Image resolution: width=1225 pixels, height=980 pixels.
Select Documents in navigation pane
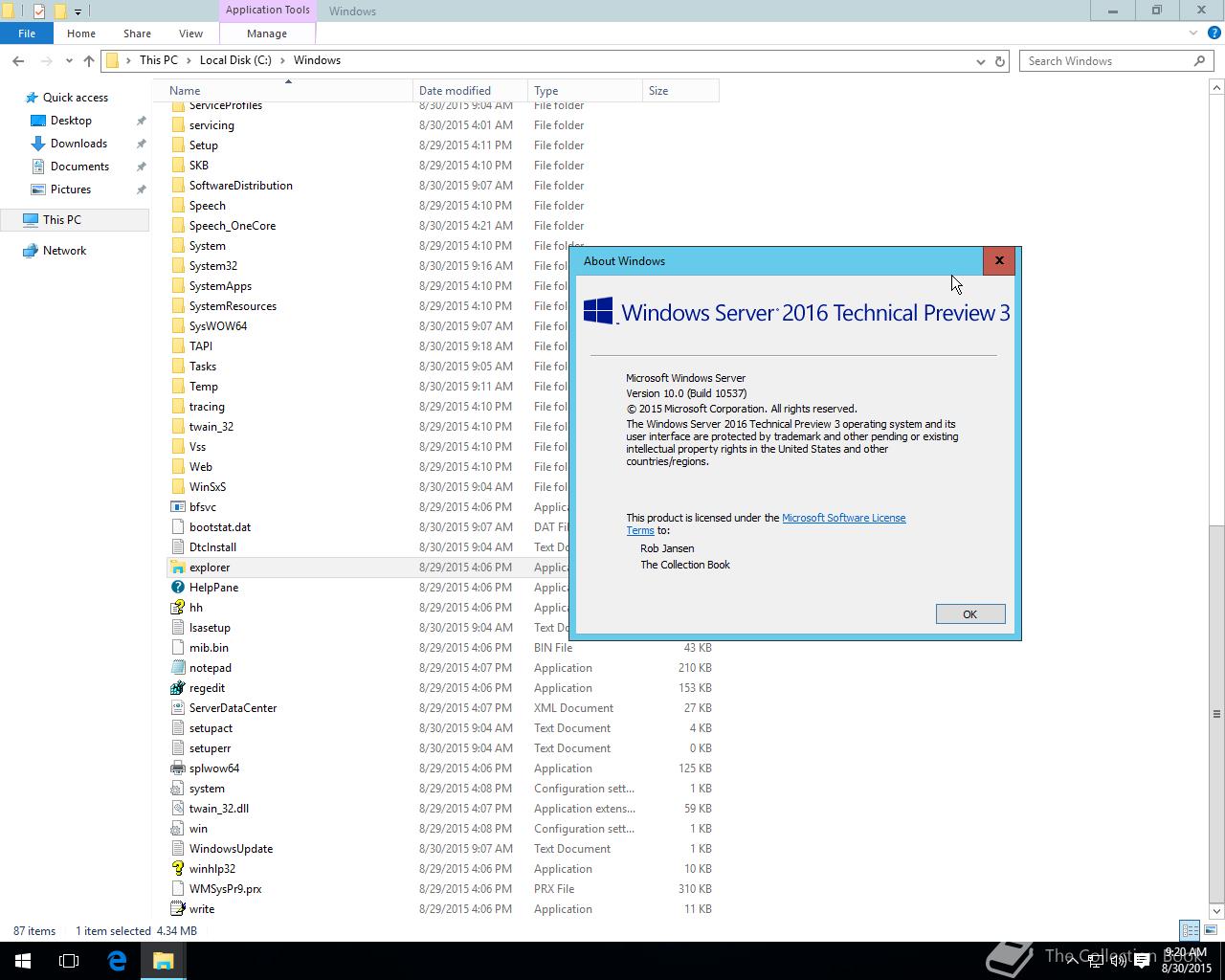[x=79, y=167]
